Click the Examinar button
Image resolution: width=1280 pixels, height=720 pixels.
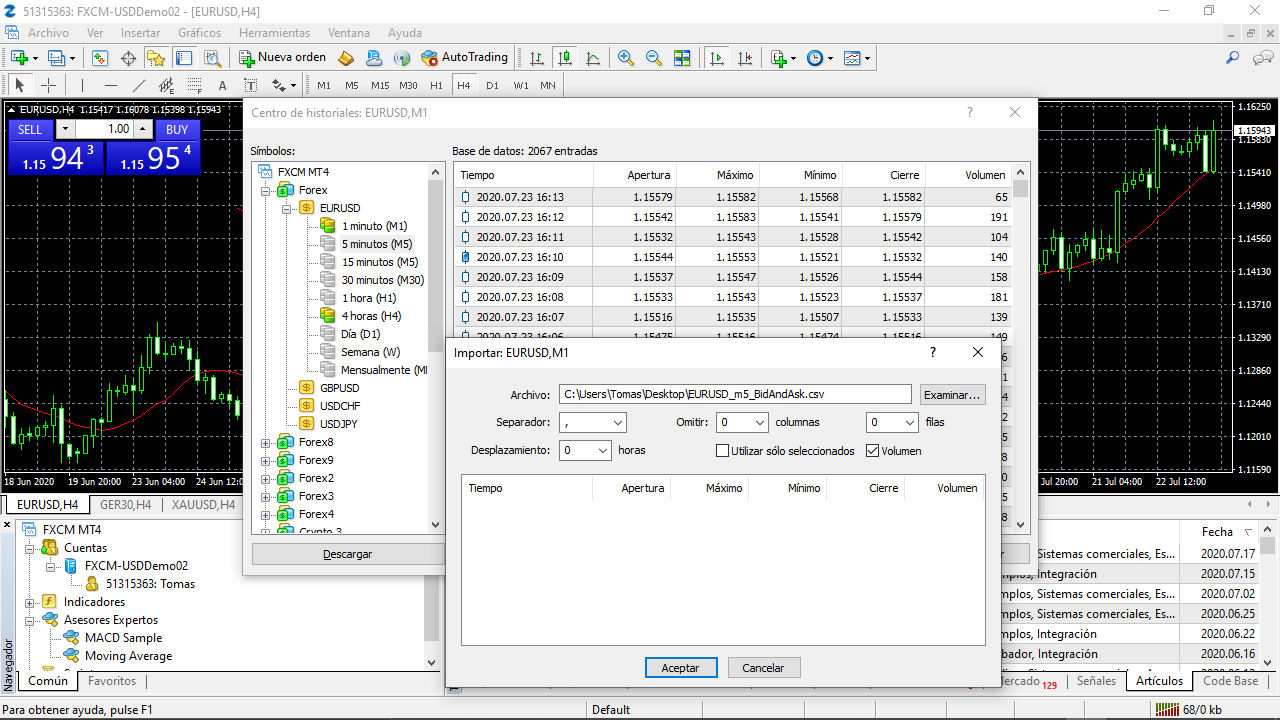point(952,395)
